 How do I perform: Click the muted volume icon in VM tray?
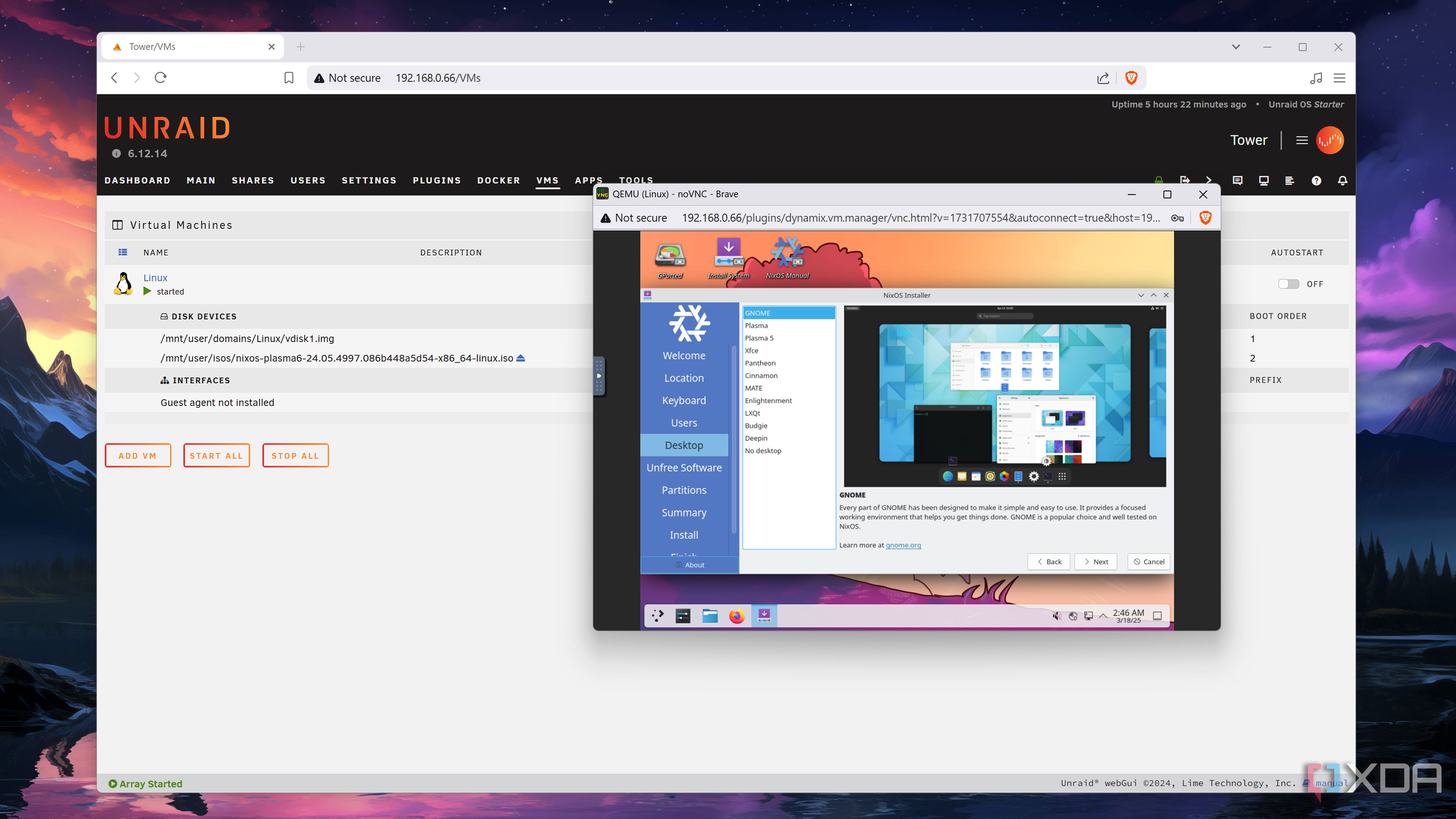[x=1056, y=615]
